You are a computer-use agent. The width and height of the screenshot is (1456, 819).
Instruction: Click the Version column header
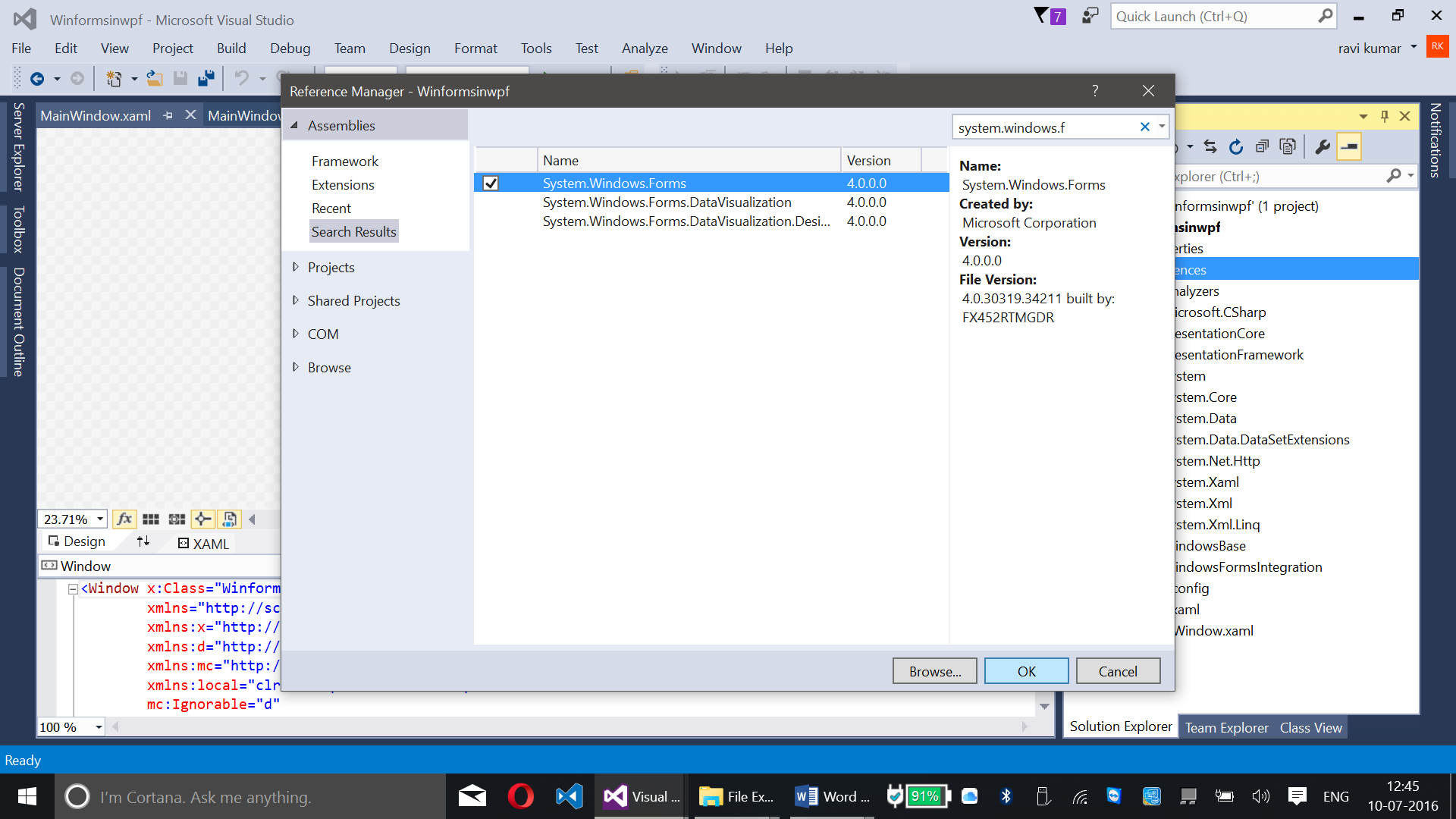click(880, 160)
